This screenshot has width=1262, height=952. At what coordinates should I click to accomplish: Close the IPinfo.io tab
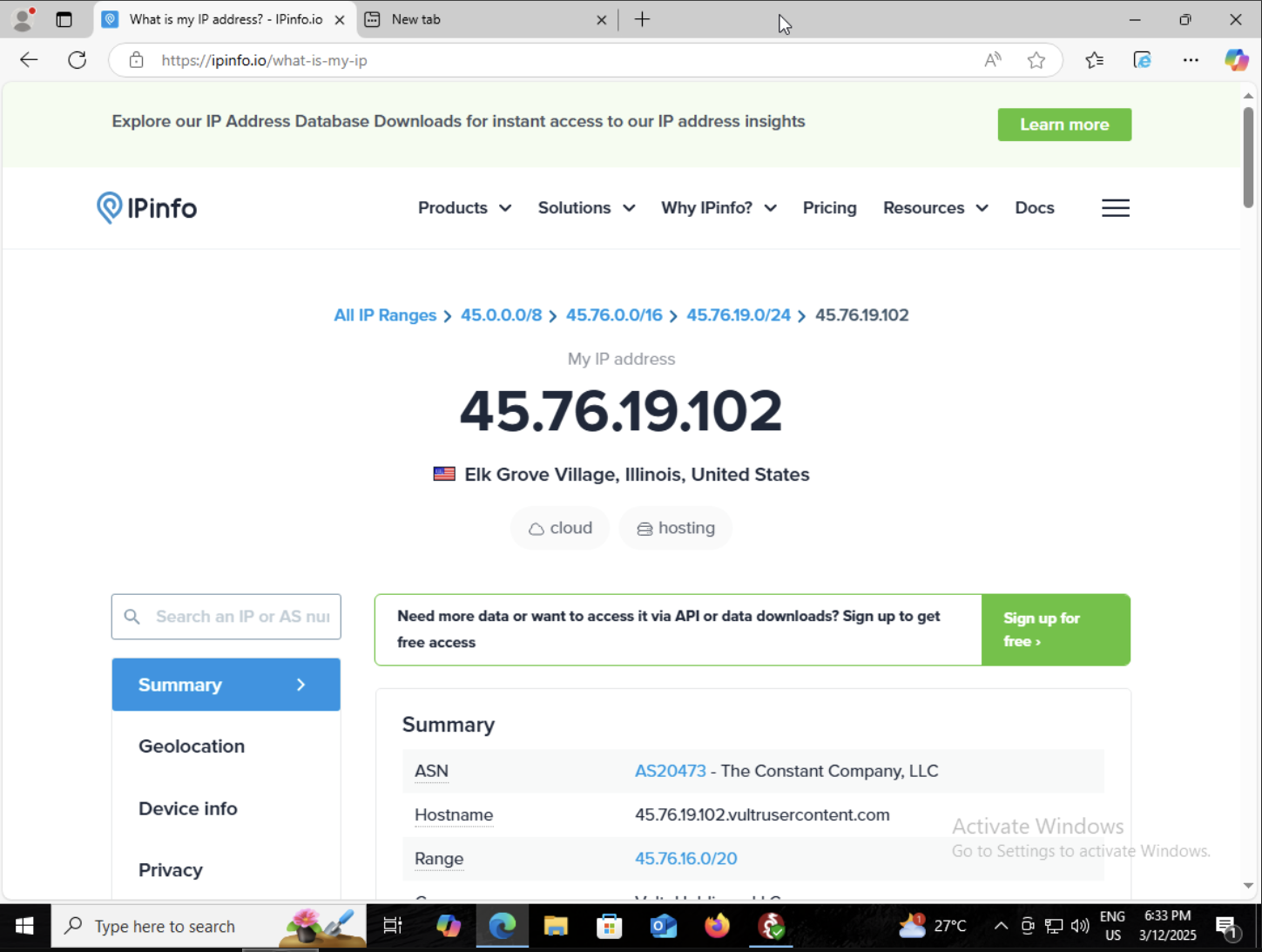pyautogui.click(x=340, y=19)
